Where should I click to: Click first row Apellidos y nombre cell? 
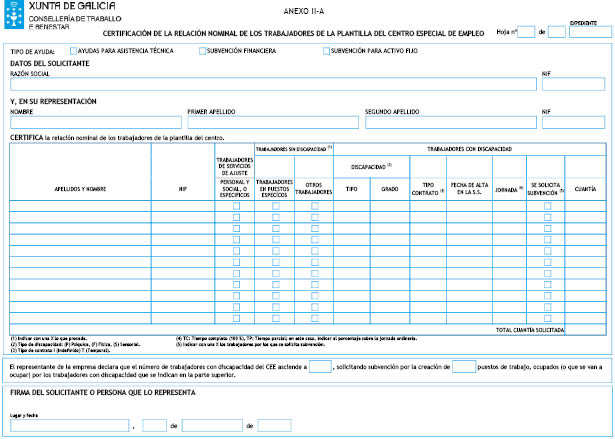80,205
